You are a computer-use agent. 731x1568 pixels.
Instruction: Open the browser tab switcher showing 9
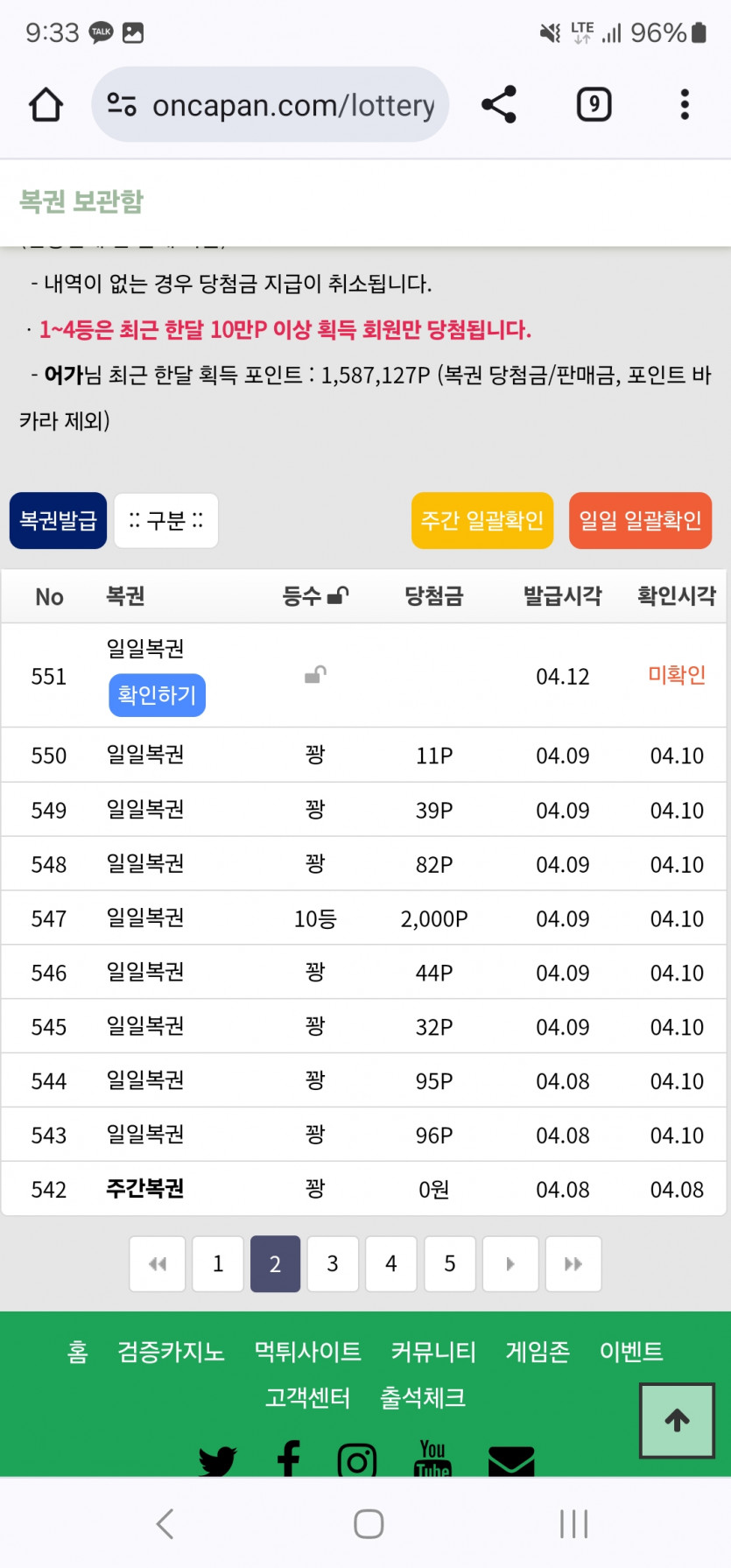click(x=594, y=105)
